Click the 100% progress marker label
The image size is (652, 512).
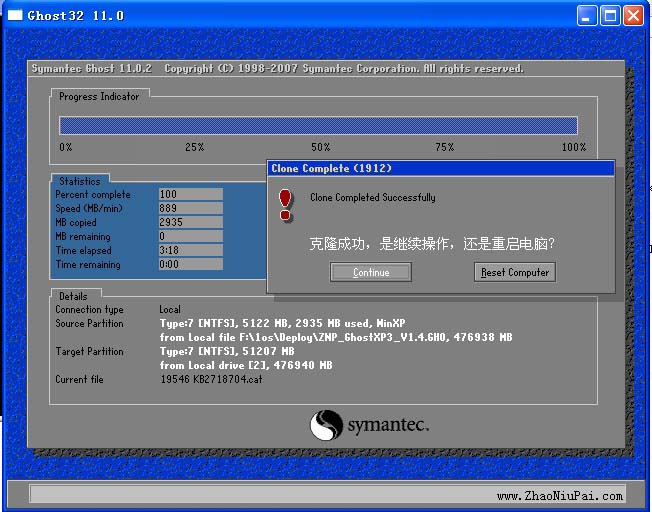point(574,147)
